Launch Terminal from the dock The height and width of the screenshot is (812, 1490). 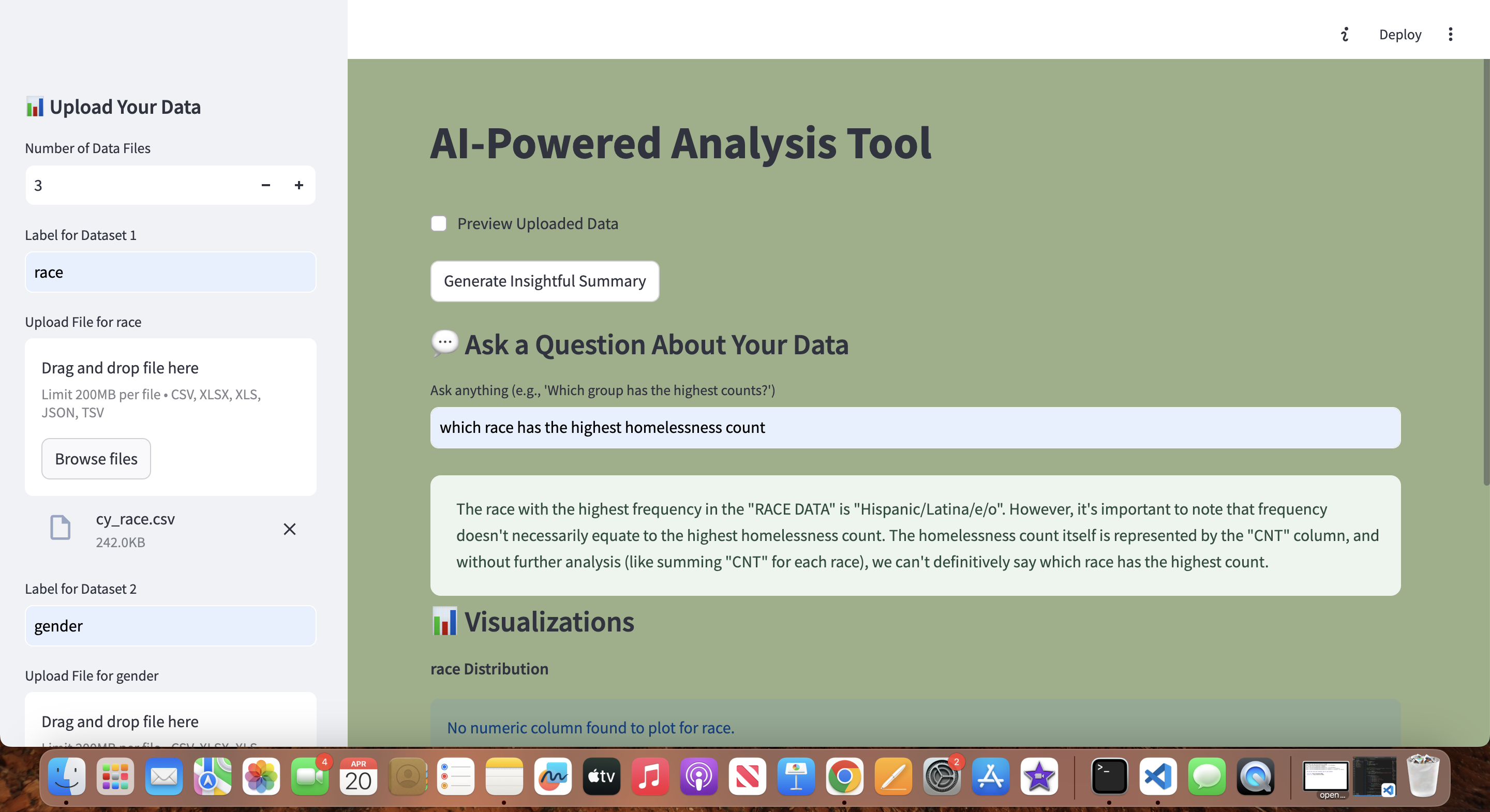pos(1109,776)
